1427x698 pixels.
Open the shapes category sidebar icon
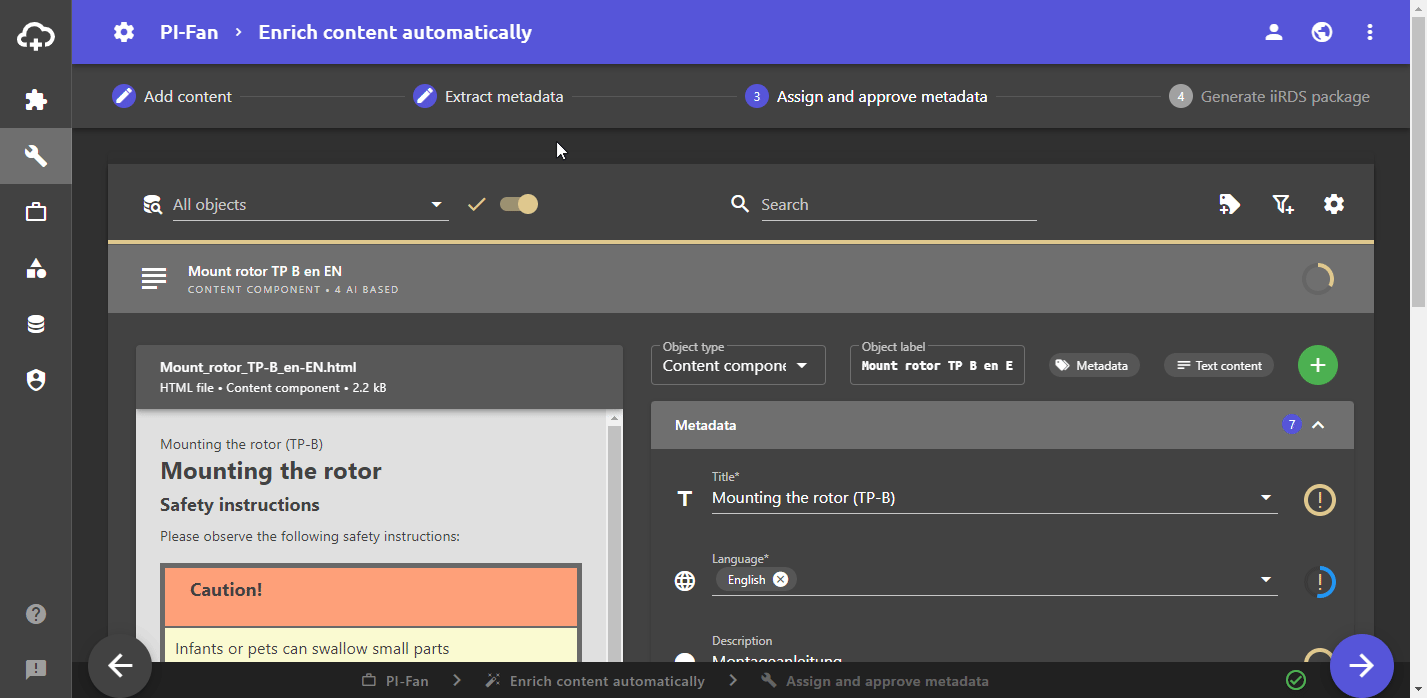pyautogui.click(x=36, y=268)
